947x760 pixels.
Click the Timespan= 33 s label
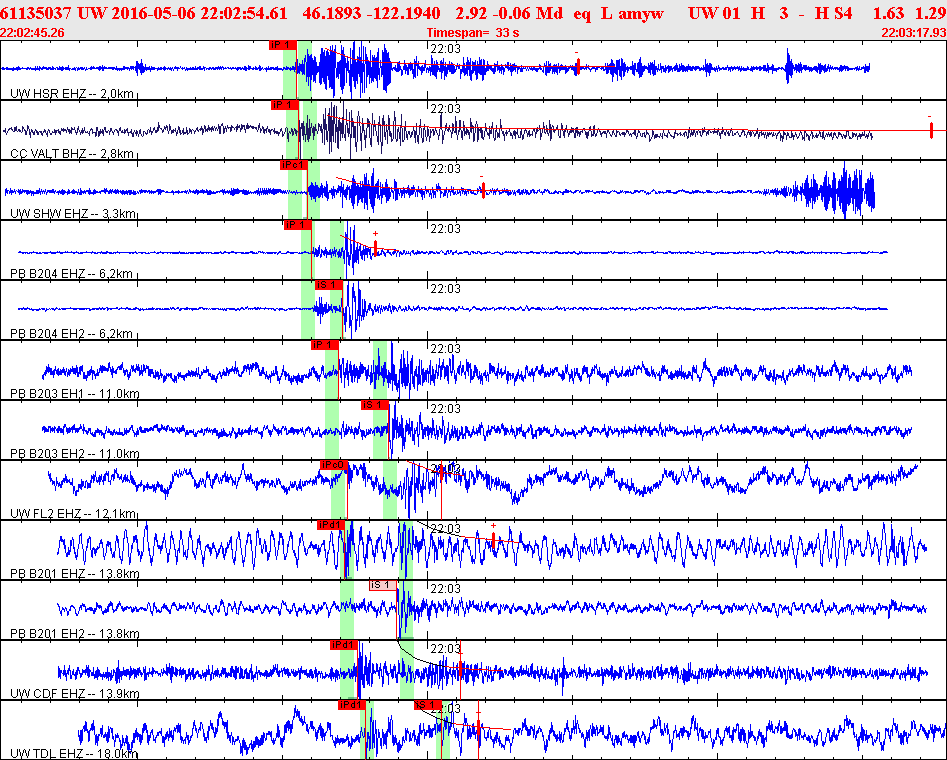pos(473,33)
